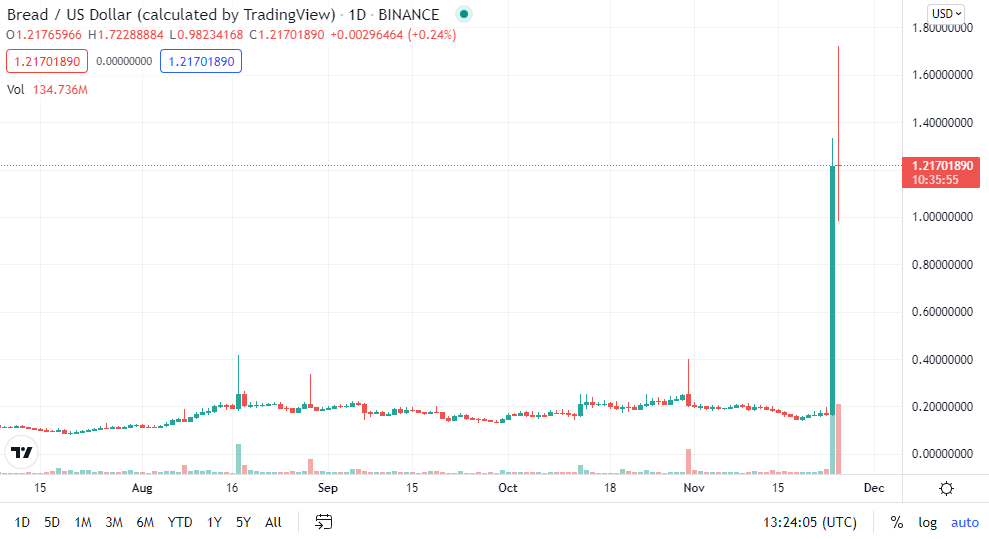This screenshot has width=989, height=539.
Task: Click the current price label on the axis
Action: pyautogui.click(x=941, y=172)
